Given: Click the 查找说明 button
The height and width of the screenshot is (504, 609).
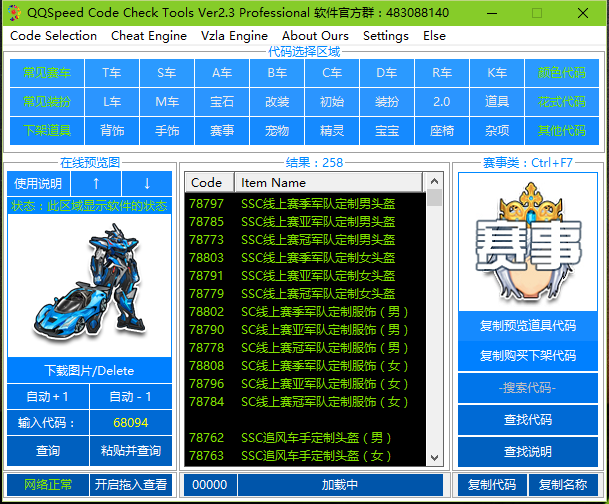Looking at the screenshot, I should click(x=528, y=452).
